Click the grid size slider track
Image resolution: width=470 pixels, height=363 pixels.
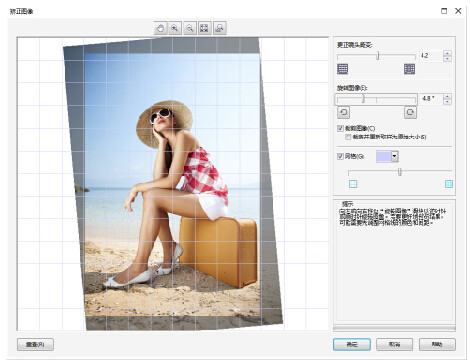[400, 172]
